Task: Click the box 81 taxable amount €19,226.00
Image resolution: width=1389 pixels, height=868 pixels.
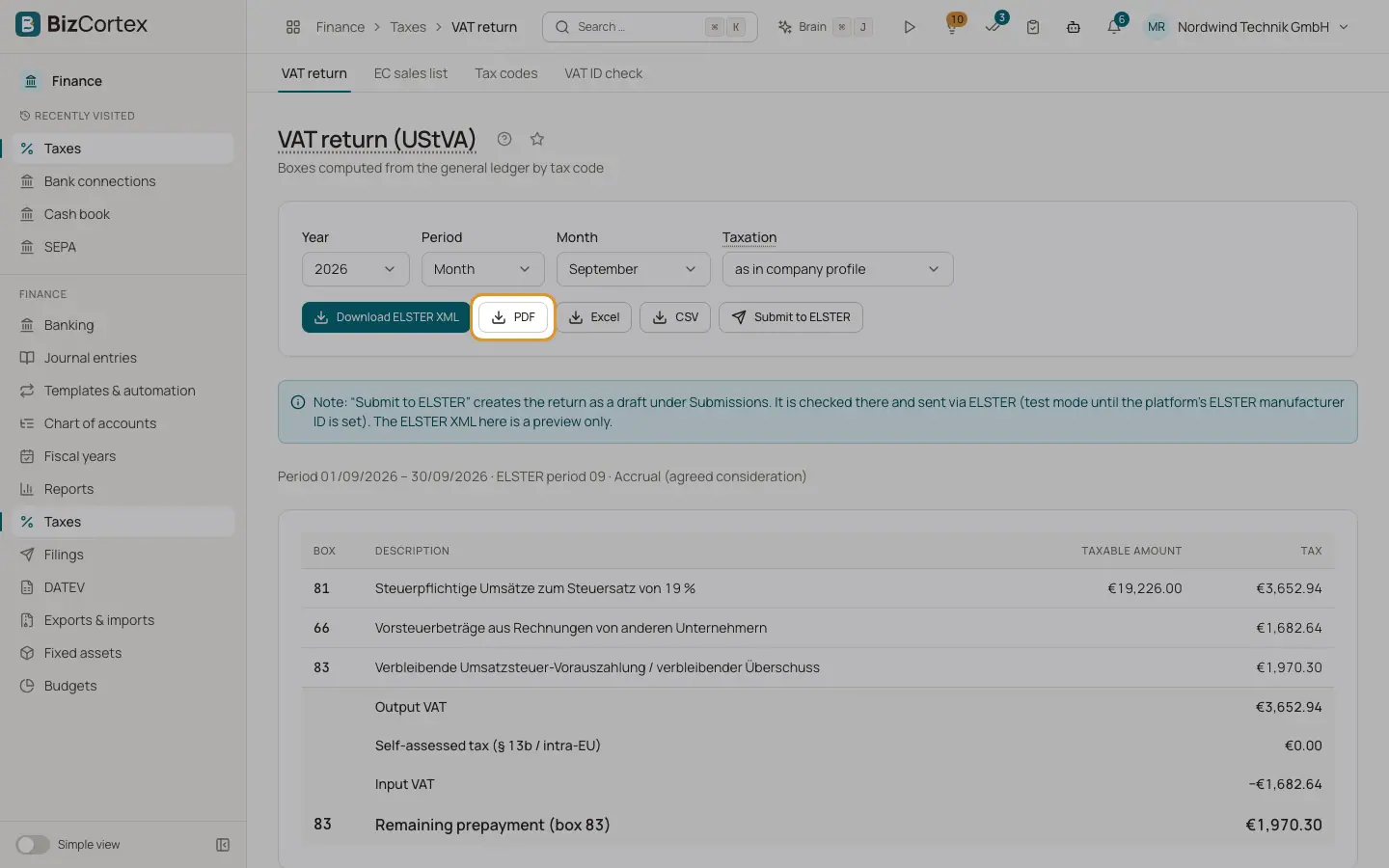Action: [x=1144, y=588]
